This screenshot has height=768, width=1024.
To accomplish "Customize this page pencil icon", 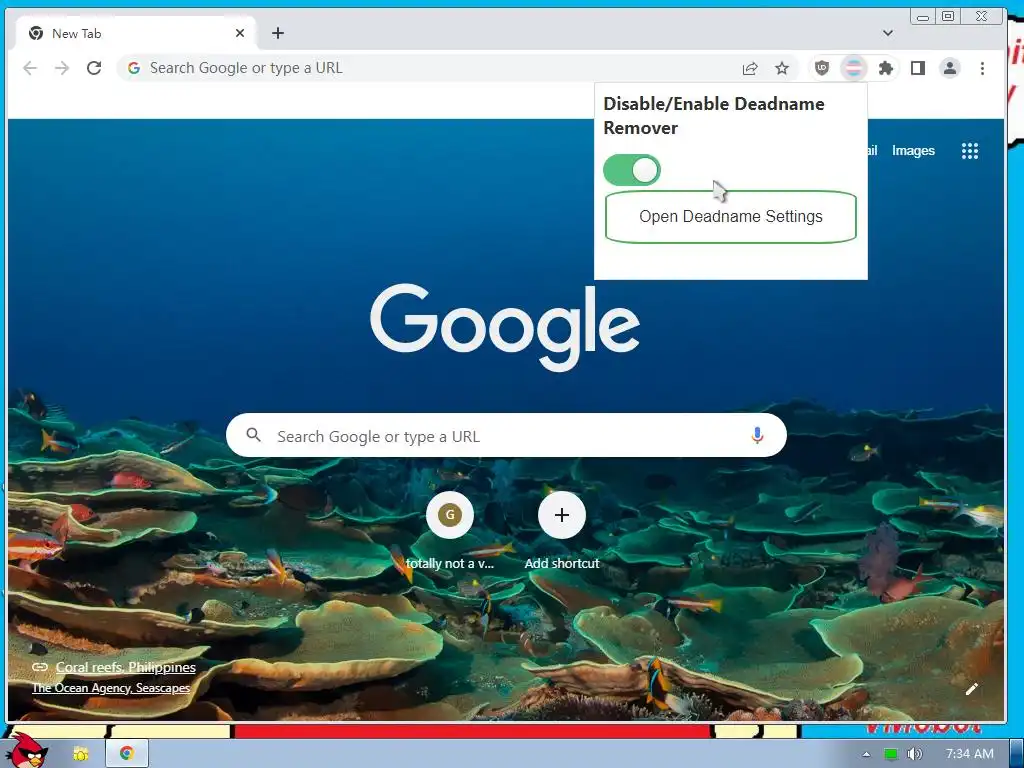I will click(x=972, y=688).
